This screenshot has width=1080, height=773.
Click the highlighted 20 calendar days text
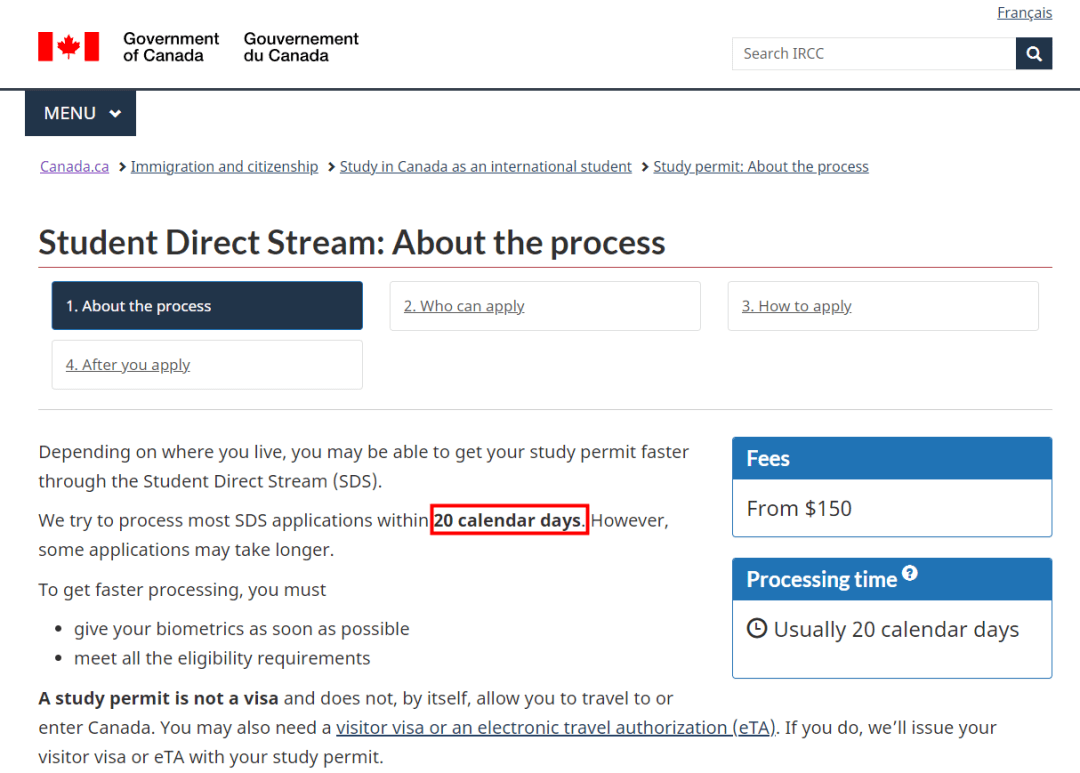[509, 520]
